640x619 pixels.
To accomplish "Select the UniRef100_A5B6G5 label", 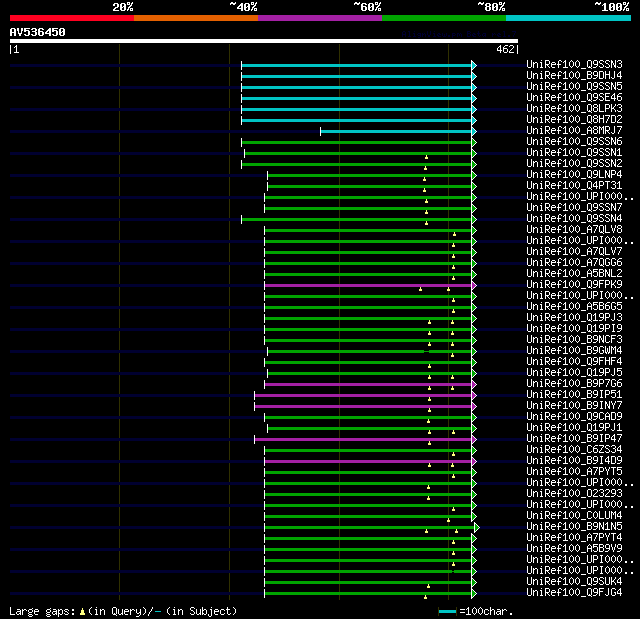I will [574, 307].
